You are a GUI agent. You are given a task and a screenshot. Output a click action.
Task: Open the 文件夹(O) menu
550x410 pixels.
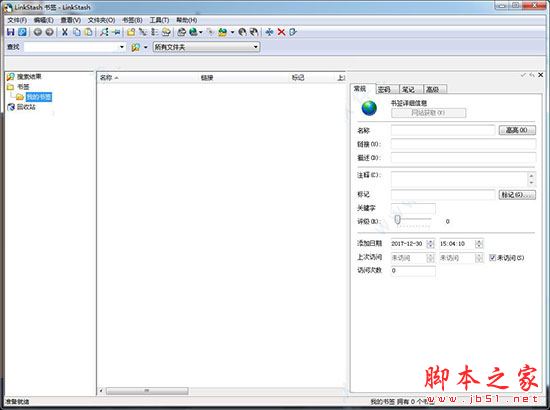[x=101, y=20]
